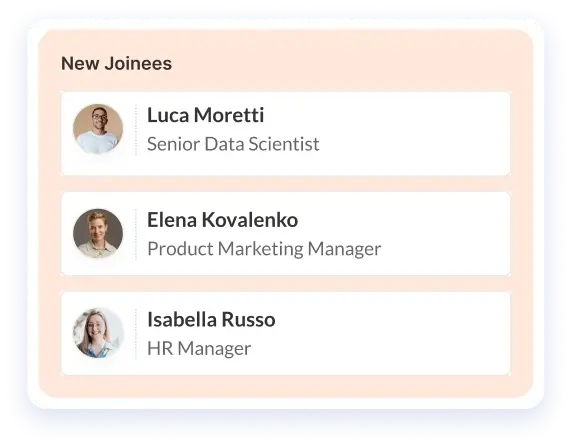The width and height of the screenshot is (572, 446).
Task: Click the dotted divider beside Luca's photo
Action: coord(136,130)
